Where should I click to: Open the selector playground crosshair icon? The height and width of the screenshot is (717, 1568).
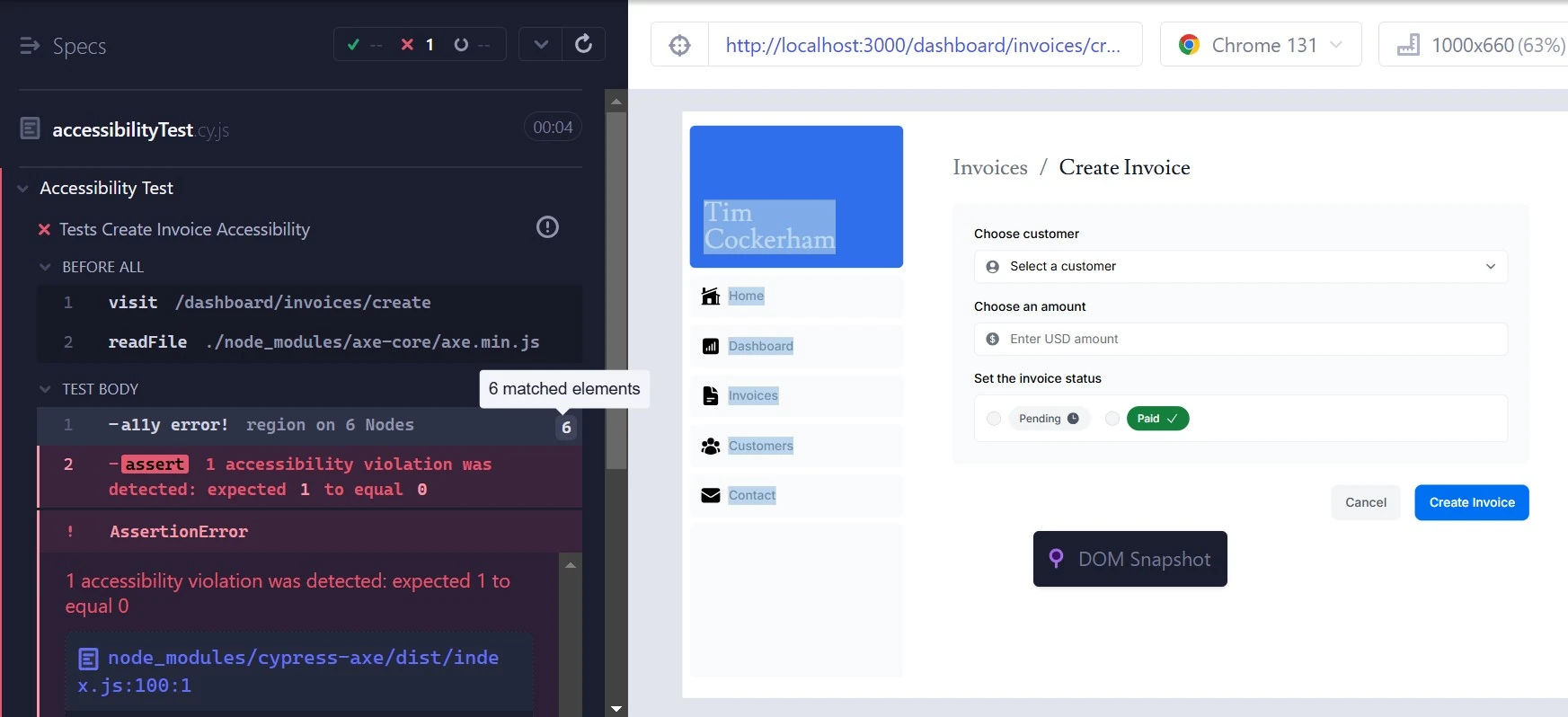[680, 45]
